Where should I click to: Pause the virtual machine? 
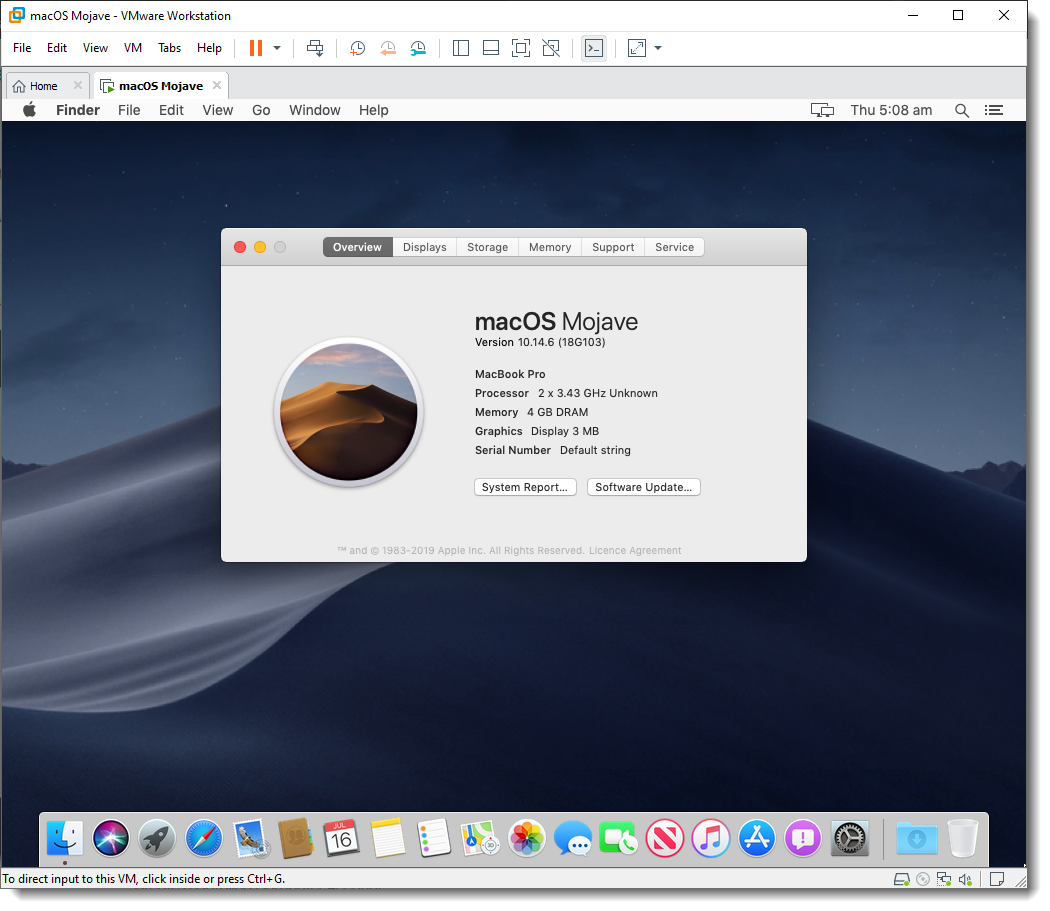pos(256,48)
